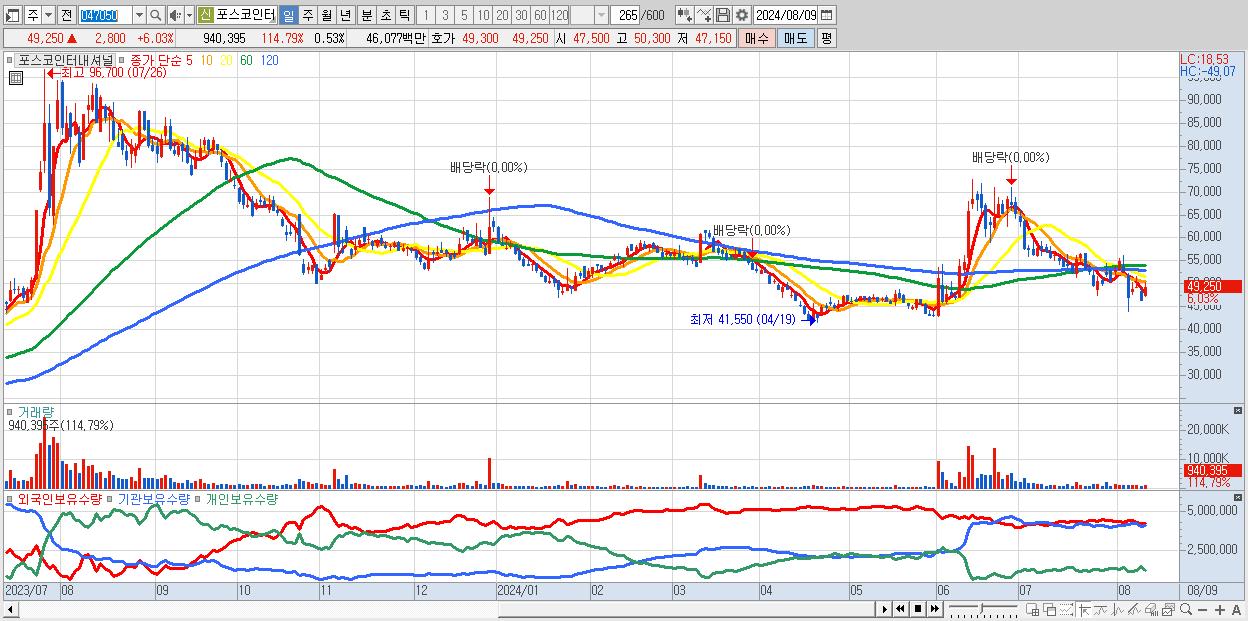Select the 5 interval preset
This screenshot has width=1248, height=621.
point(464,15)
